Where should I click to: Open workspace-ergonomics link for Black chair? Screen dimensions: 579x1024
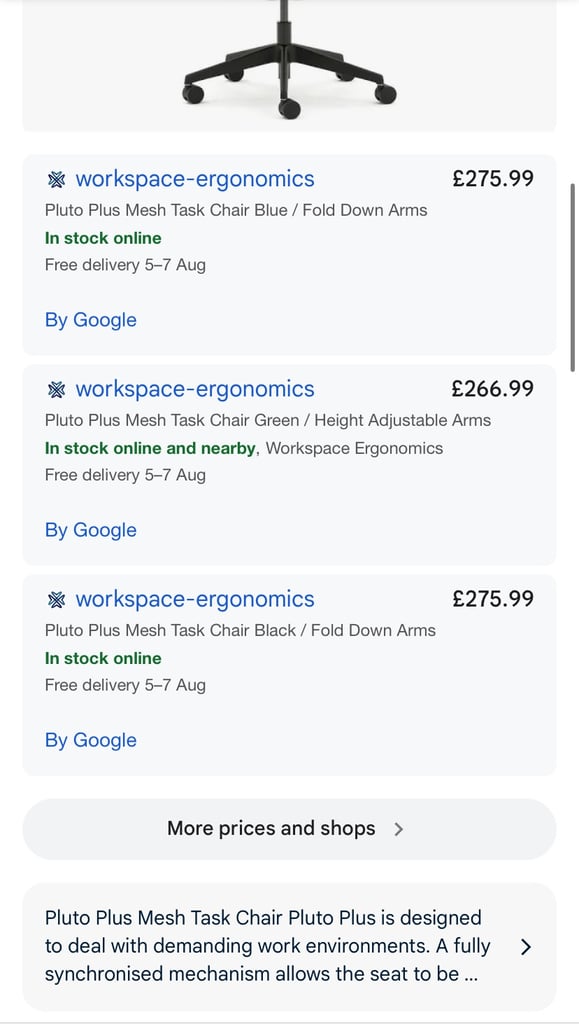(195, 600)
